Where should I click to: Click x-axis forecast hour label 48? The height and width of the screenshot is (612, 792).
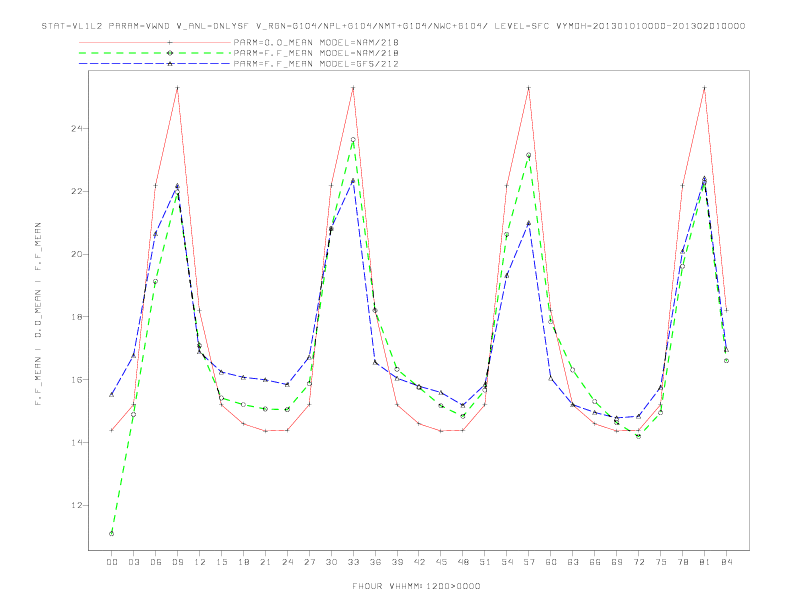[463, 562]
